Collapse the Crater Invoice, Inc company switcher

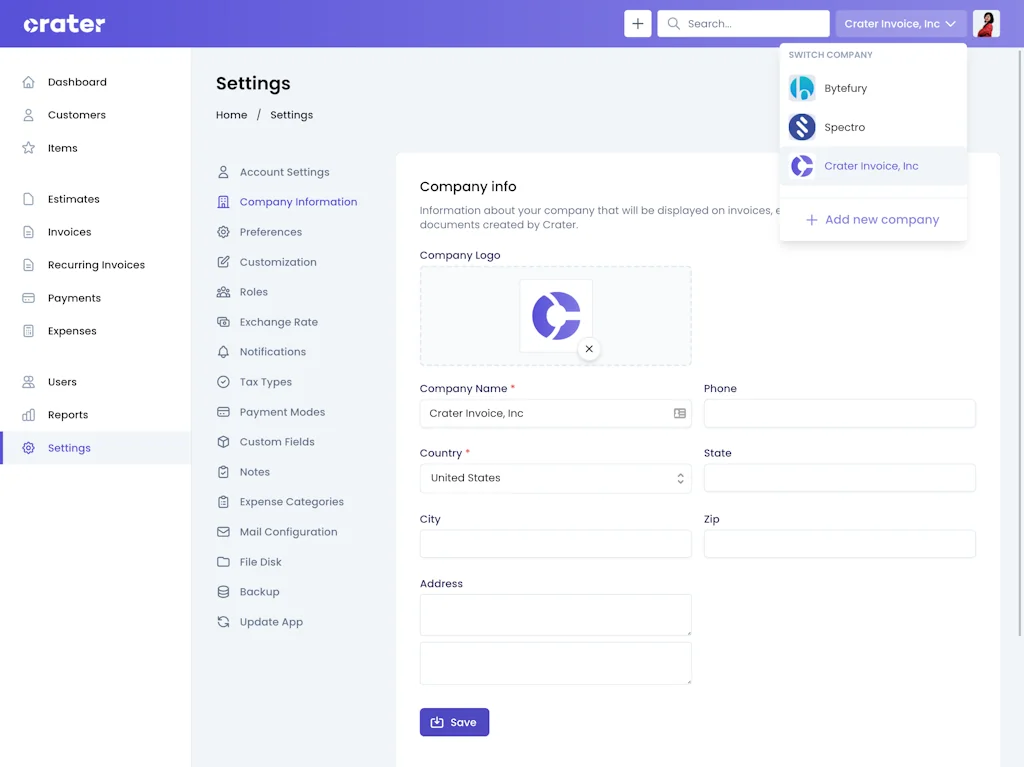[x=901, y=24]
